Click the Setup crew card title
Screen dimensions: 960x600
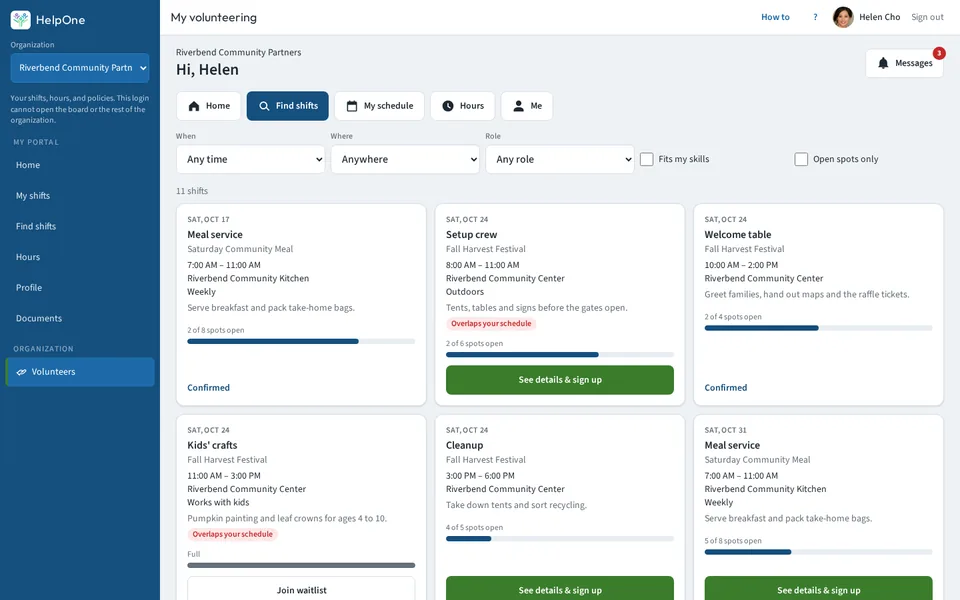471,234
